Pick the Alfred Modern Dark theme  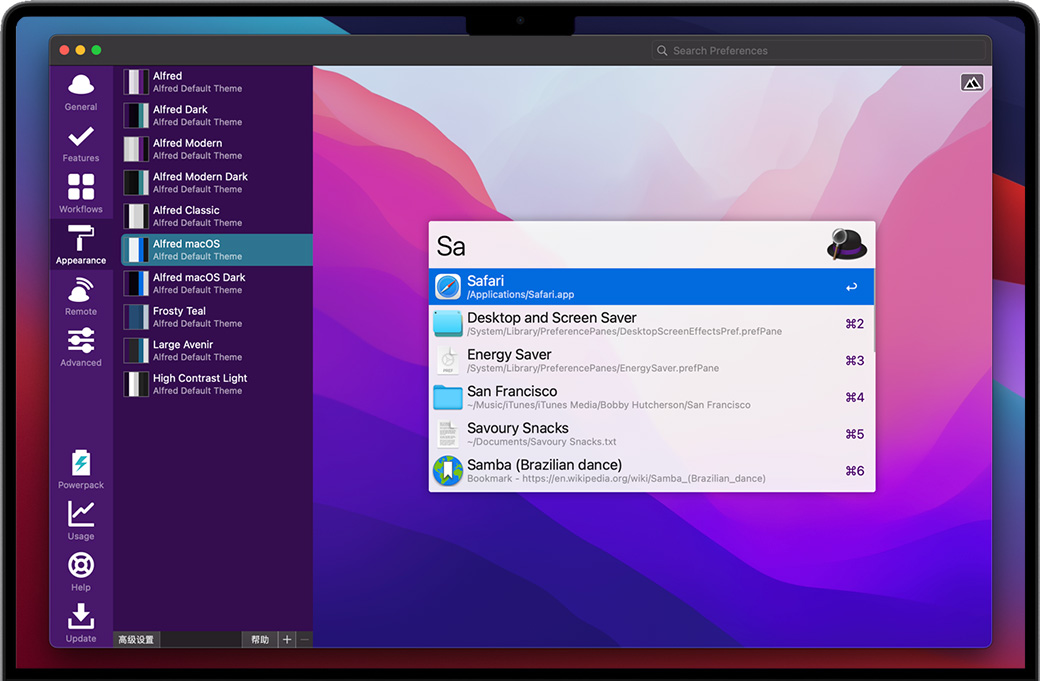point(217,182)
